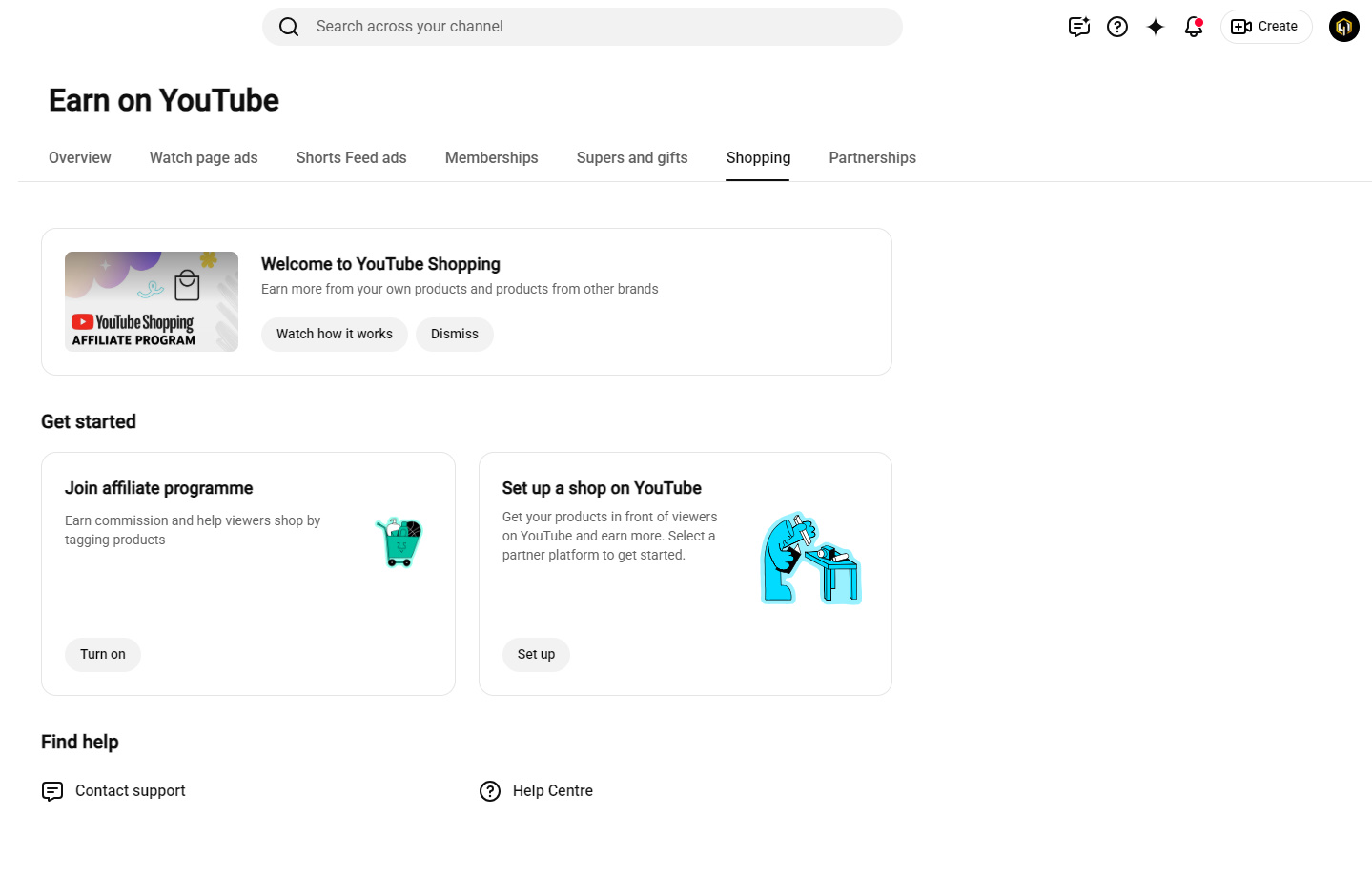The width and height of the screenshot is (1372, 877).
Task: Click Watch how it works
Action: pyautogui.click(x=335, y=335)
